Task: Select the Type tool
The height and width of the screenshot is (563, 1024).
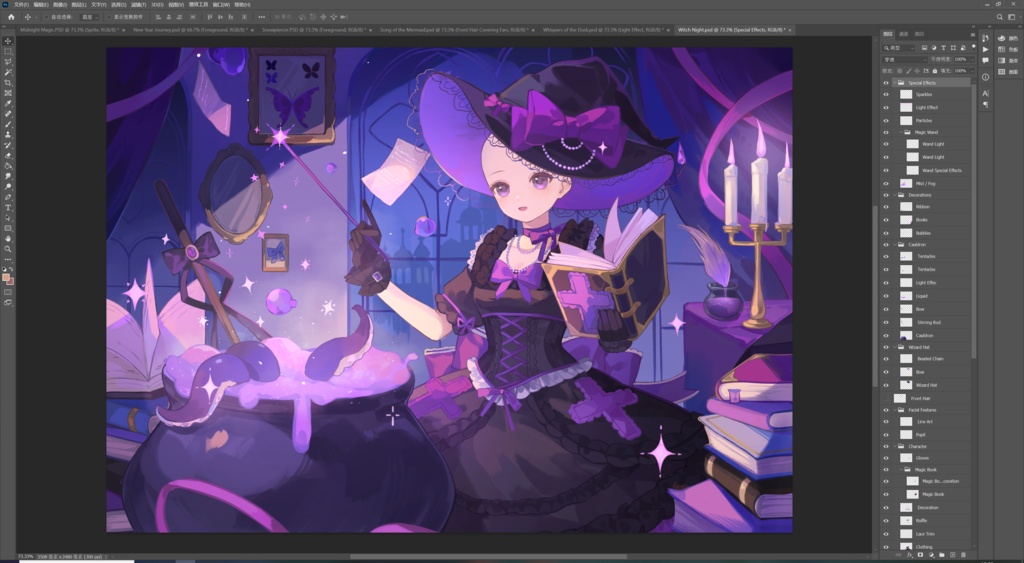Action: 8,208
